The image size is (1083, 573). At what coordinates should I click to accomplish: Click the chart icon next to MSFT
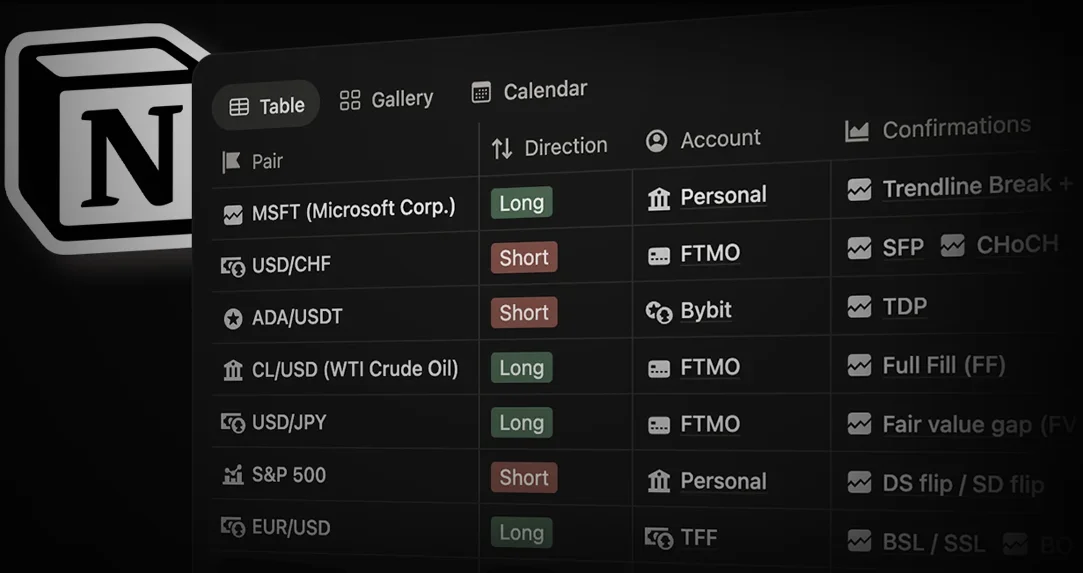pos(233,215)
